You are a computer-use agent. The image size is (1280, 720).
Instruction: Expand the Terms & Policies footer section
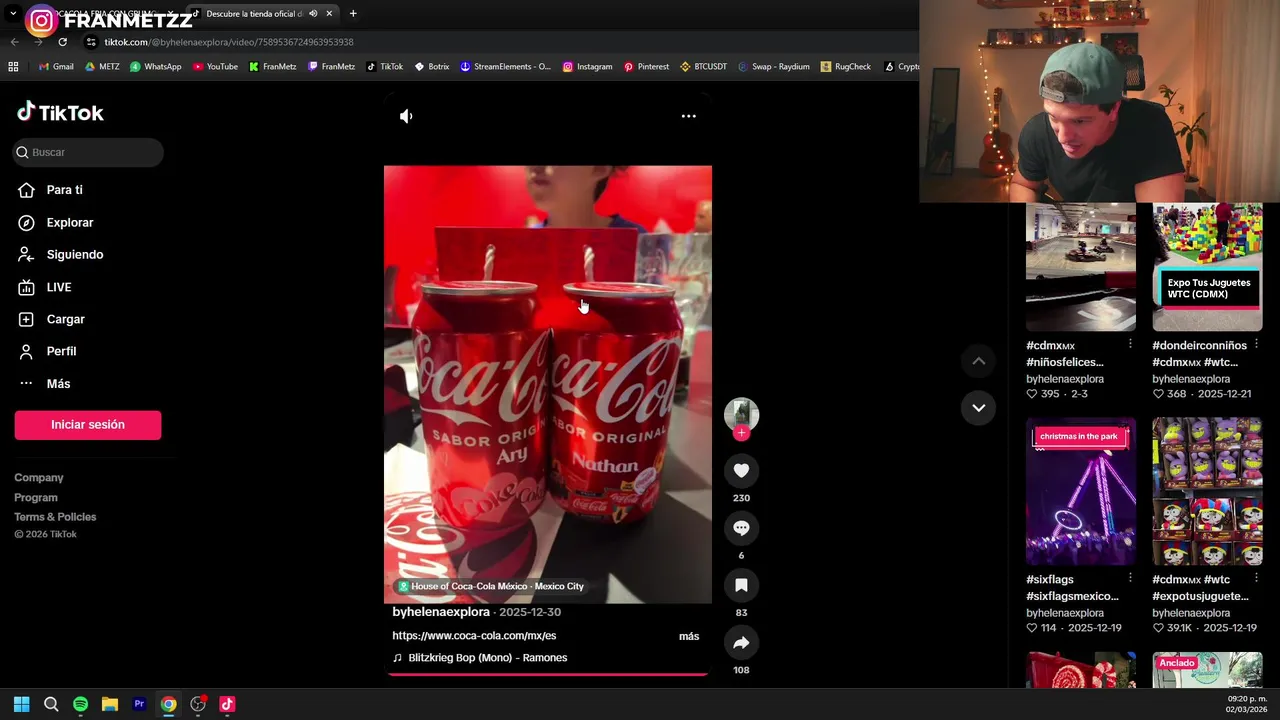[55, 517]
